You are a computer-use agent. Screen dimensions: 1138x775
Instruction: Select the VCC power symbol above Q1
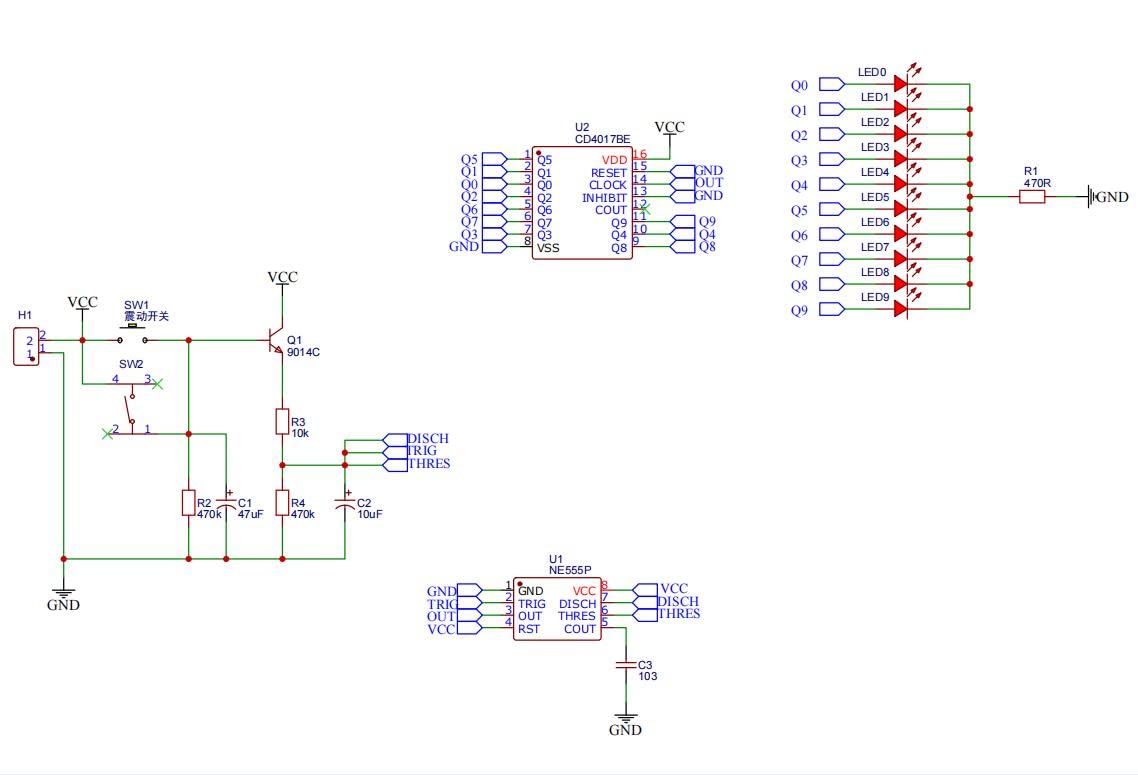click(x=283, y=279)
